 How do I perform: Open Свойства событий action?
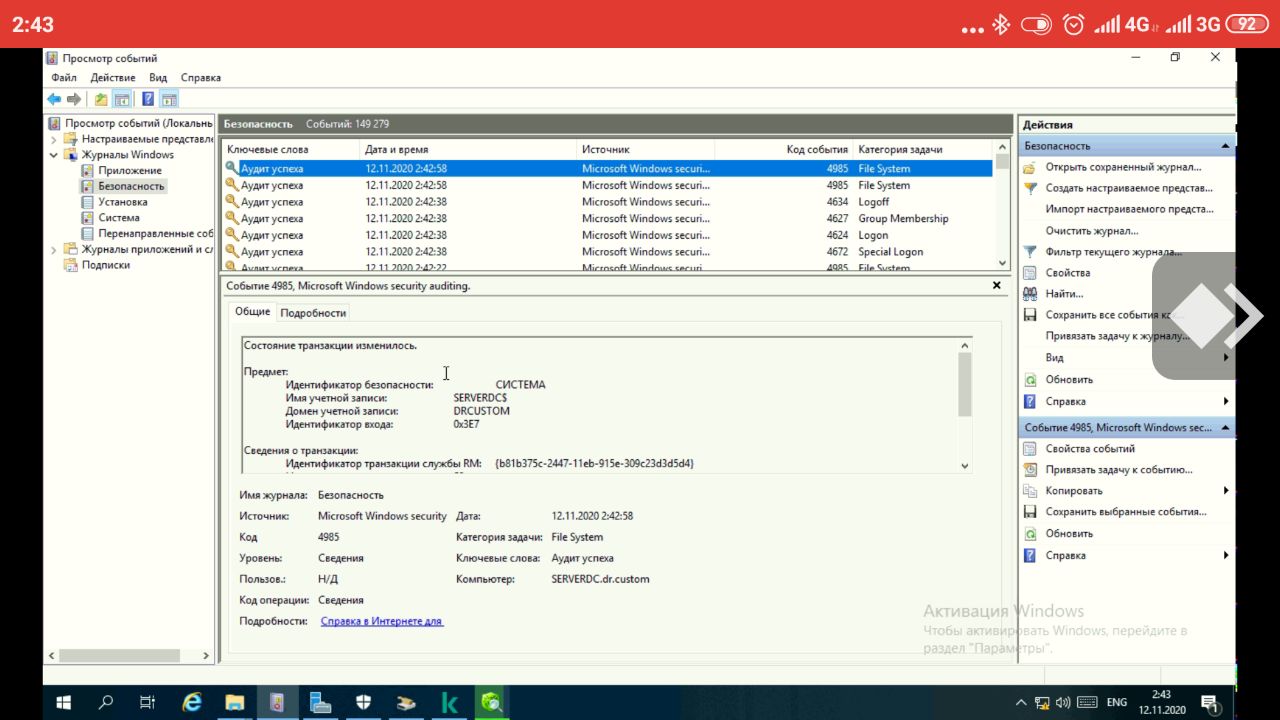1089,449
